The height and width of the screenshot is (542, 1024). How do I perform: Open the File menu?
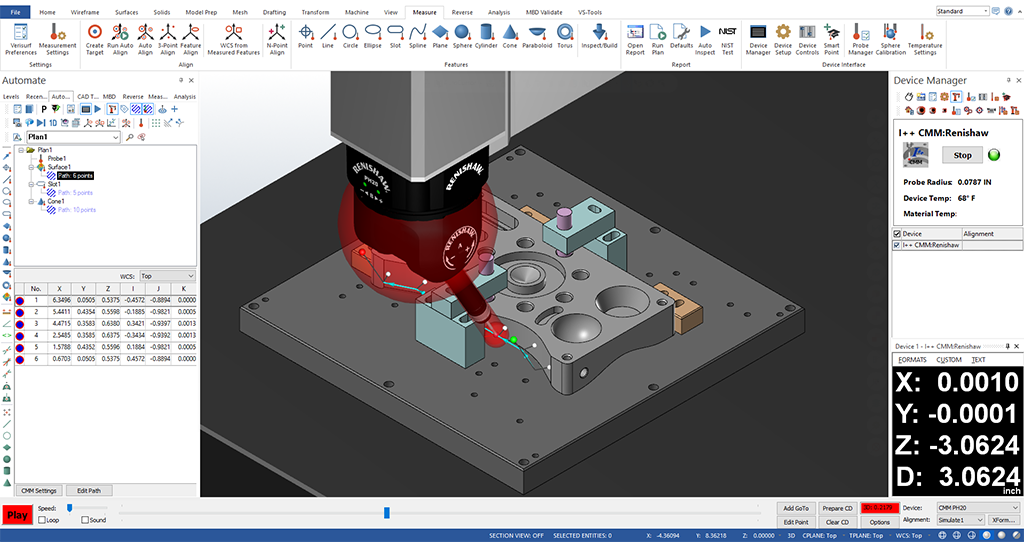pos(16,12)
